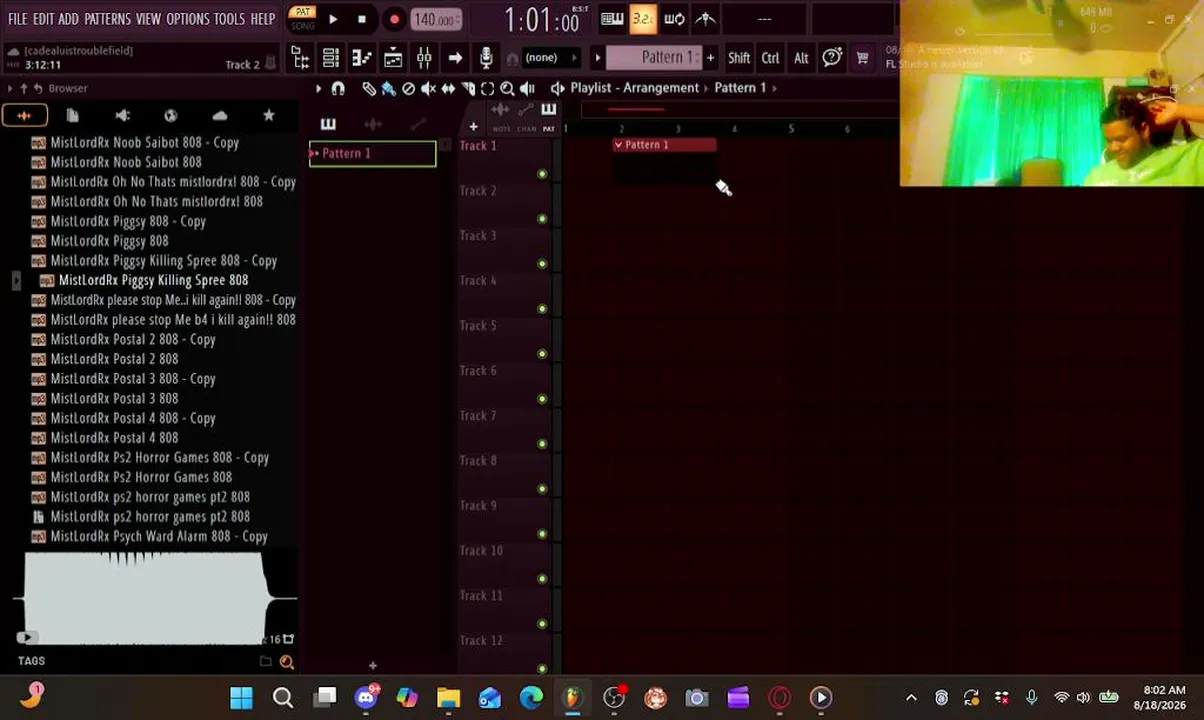Open the Mixer view icon

(424, 58)
